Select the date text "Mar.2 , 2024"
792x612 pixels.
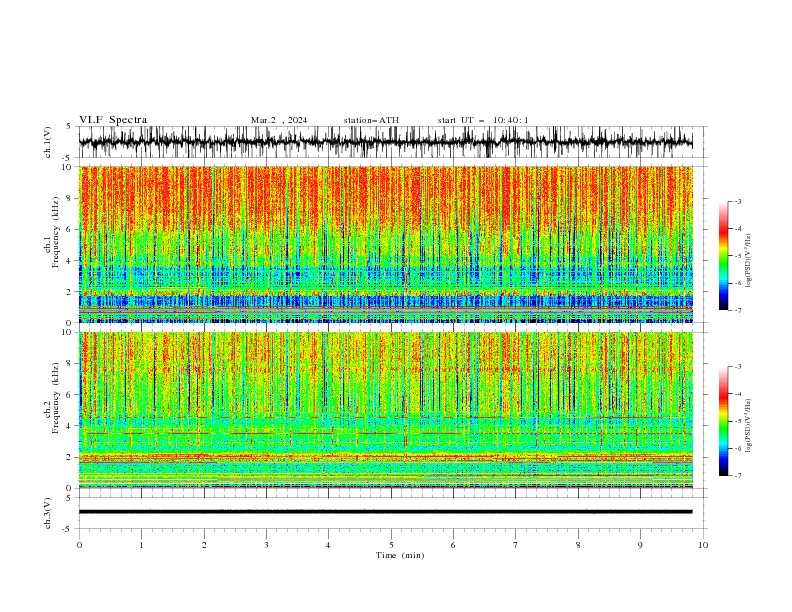click(x=279, y=120)
